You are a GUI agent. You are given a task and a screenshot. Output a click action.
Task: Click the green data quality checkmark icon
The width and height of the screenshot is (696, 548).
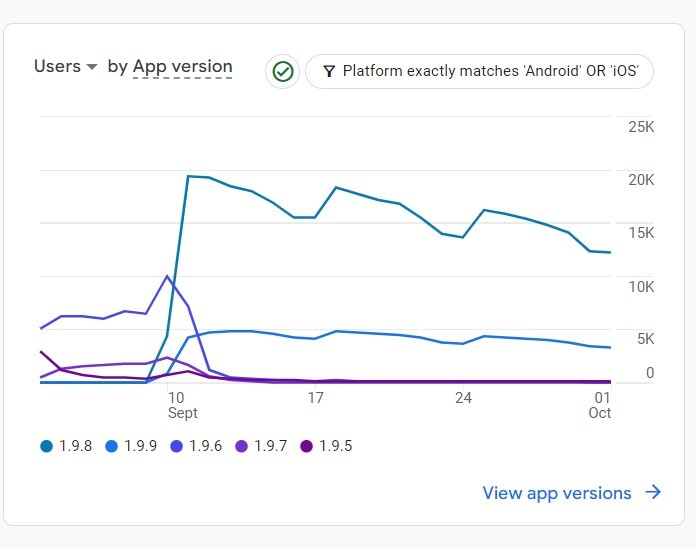[283, 72]
